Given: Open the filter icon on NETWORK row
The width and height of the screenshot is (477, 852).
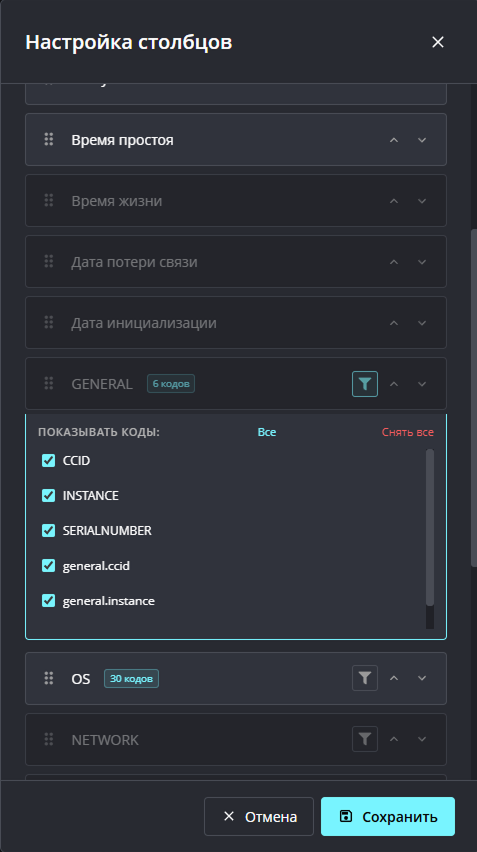Looking at the screenshot, I should [365, 739].
